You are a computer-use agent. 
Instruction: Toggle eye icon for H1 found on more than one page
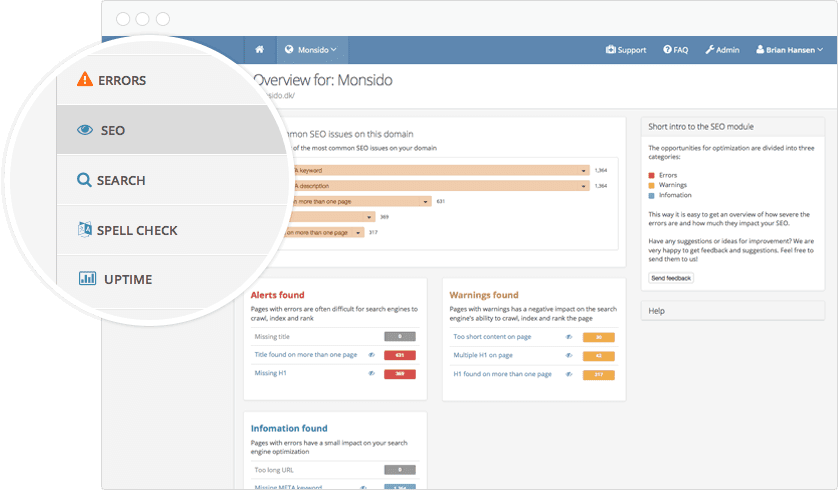coord(569,374)
